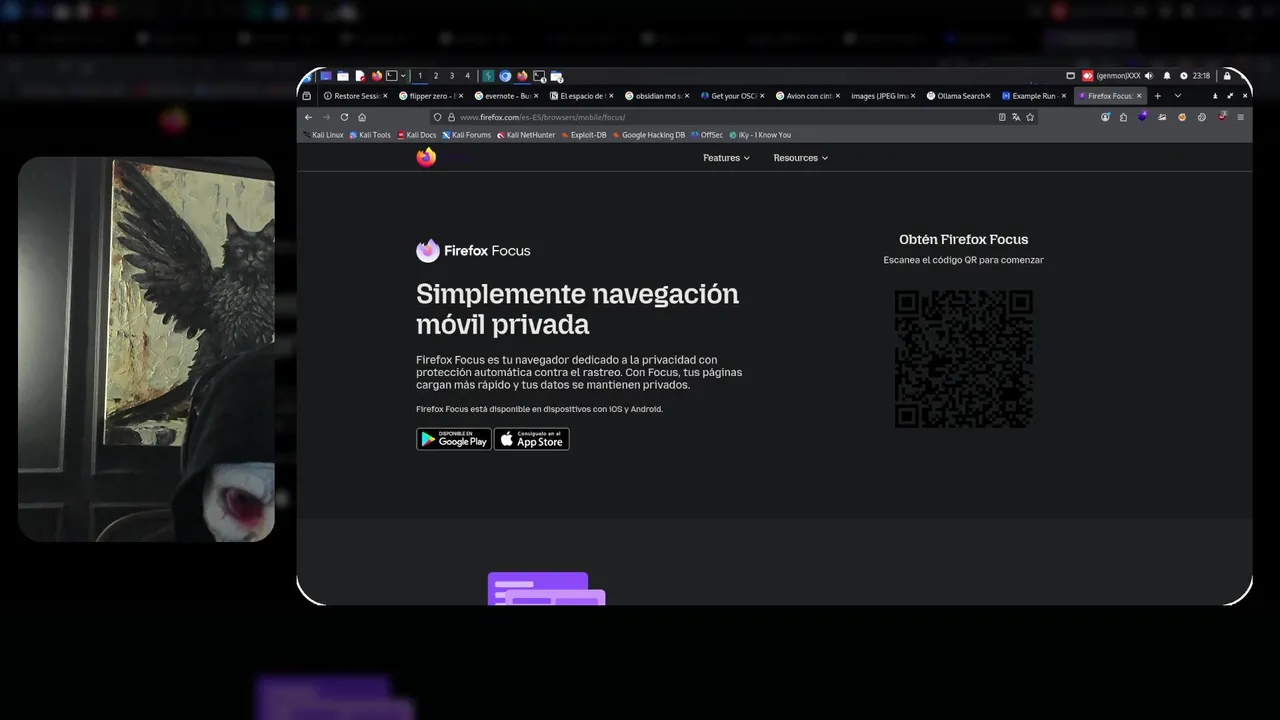
Task: Go back with the browser back arrow
Action: pyautogui.click(x=308, y=117)
